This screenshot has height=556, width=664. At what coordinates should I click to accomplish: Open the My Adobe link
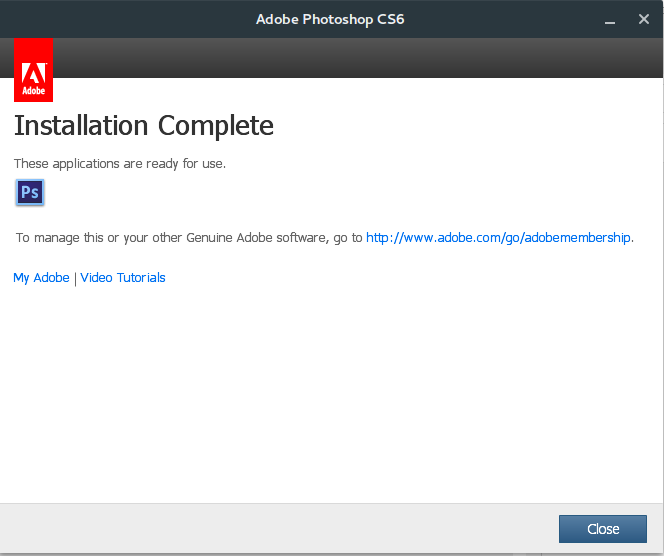(41, 278)
